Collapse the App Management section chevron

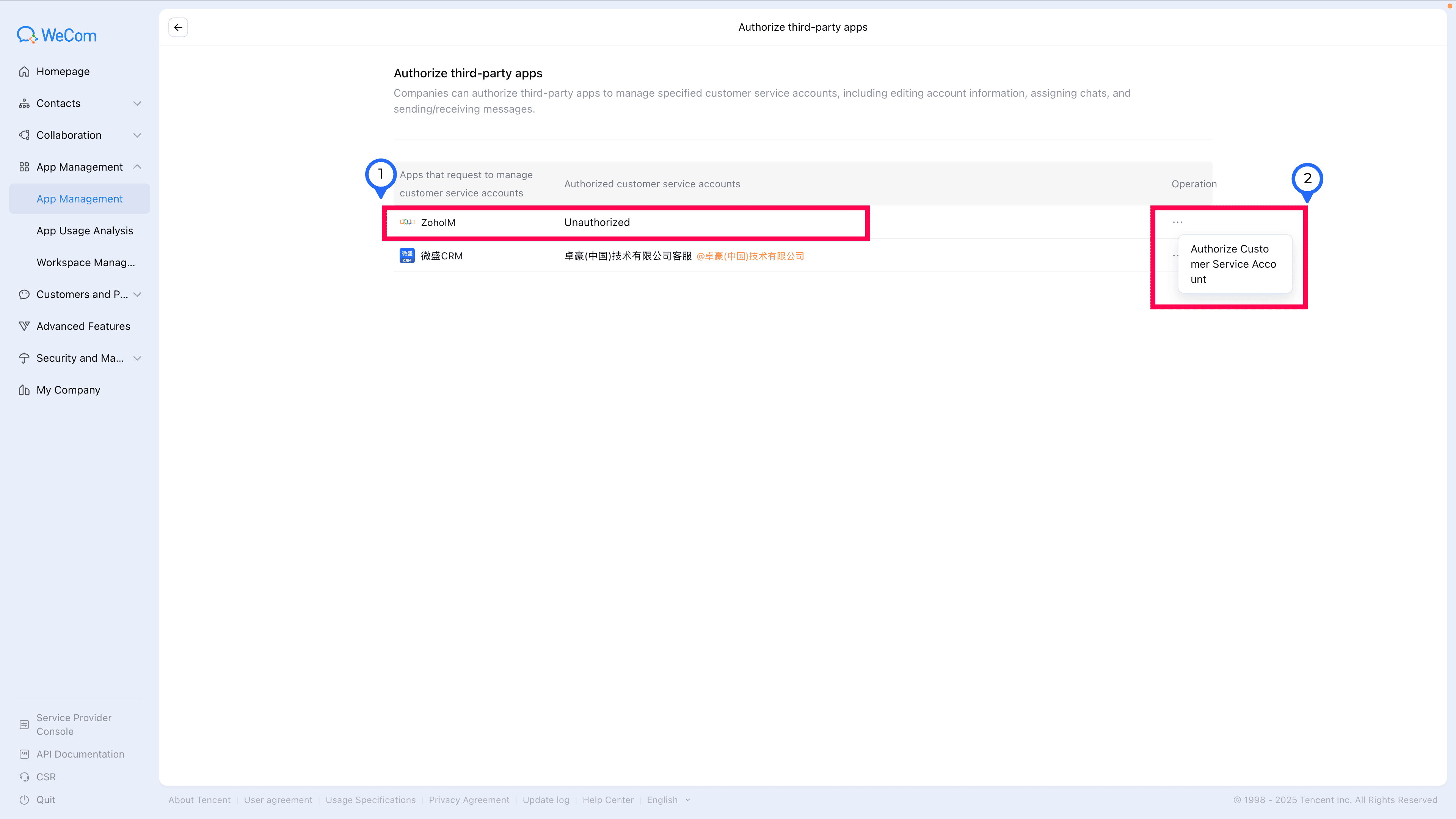pos(137,167)
